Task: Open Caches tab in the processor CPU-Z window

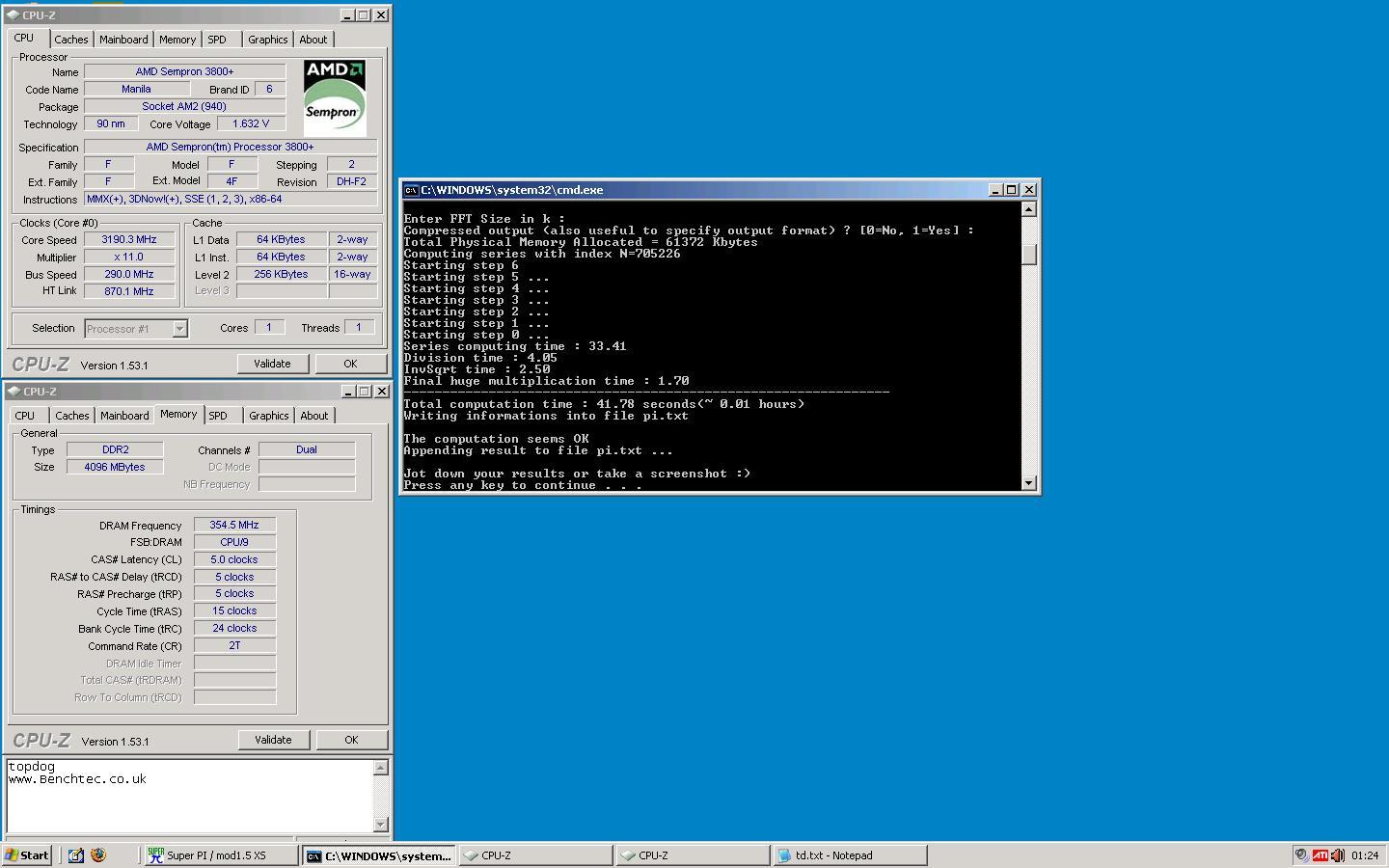Action: tap(71, 40)
